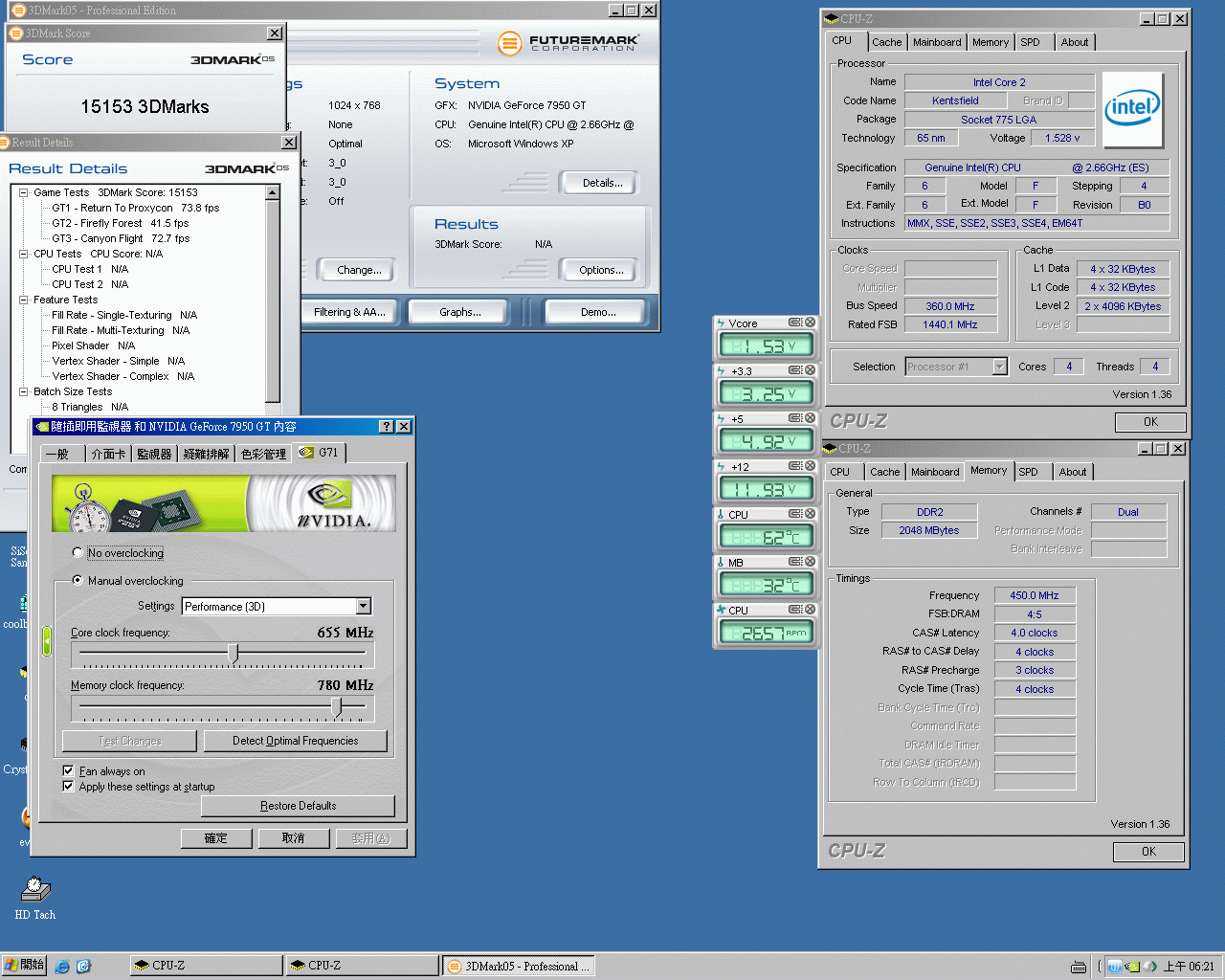Click Detect Optimal Frequencies button
The image size is (1225, 980).
pos(296,741)
